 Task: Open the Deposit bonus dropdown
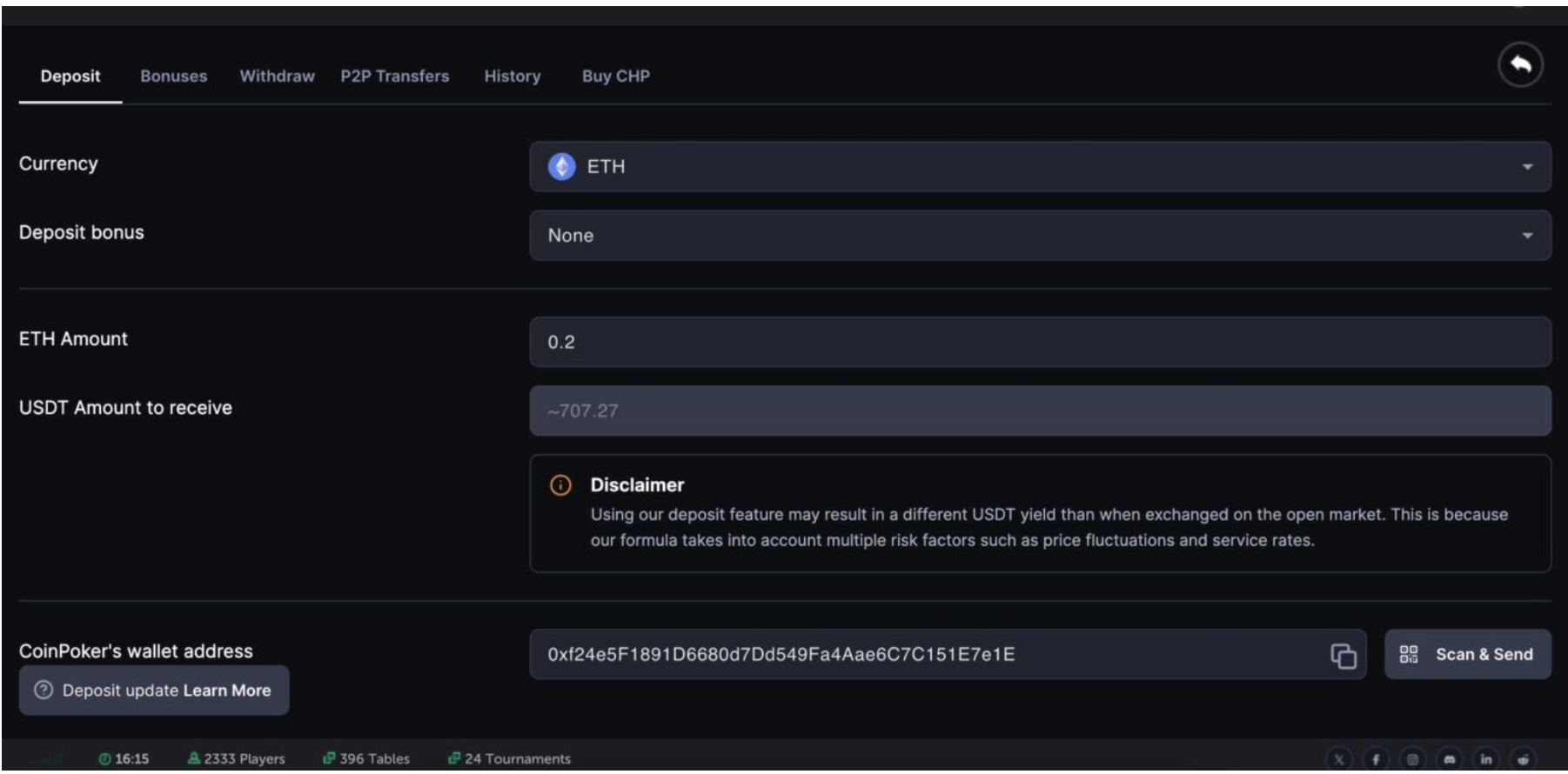(1039, 236)
